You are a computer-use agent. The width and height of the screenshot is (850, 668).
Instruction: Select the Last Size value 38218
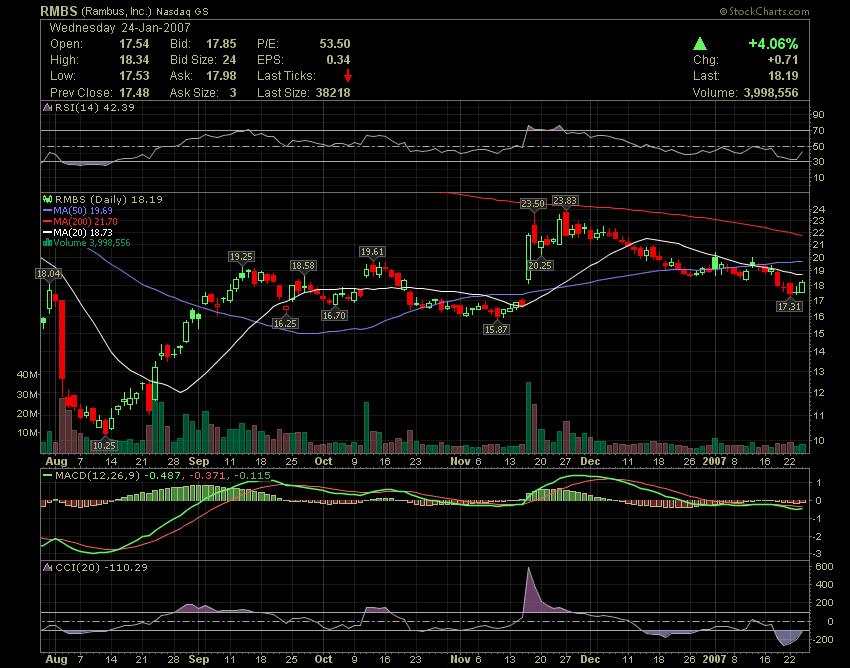click(333, 93)
